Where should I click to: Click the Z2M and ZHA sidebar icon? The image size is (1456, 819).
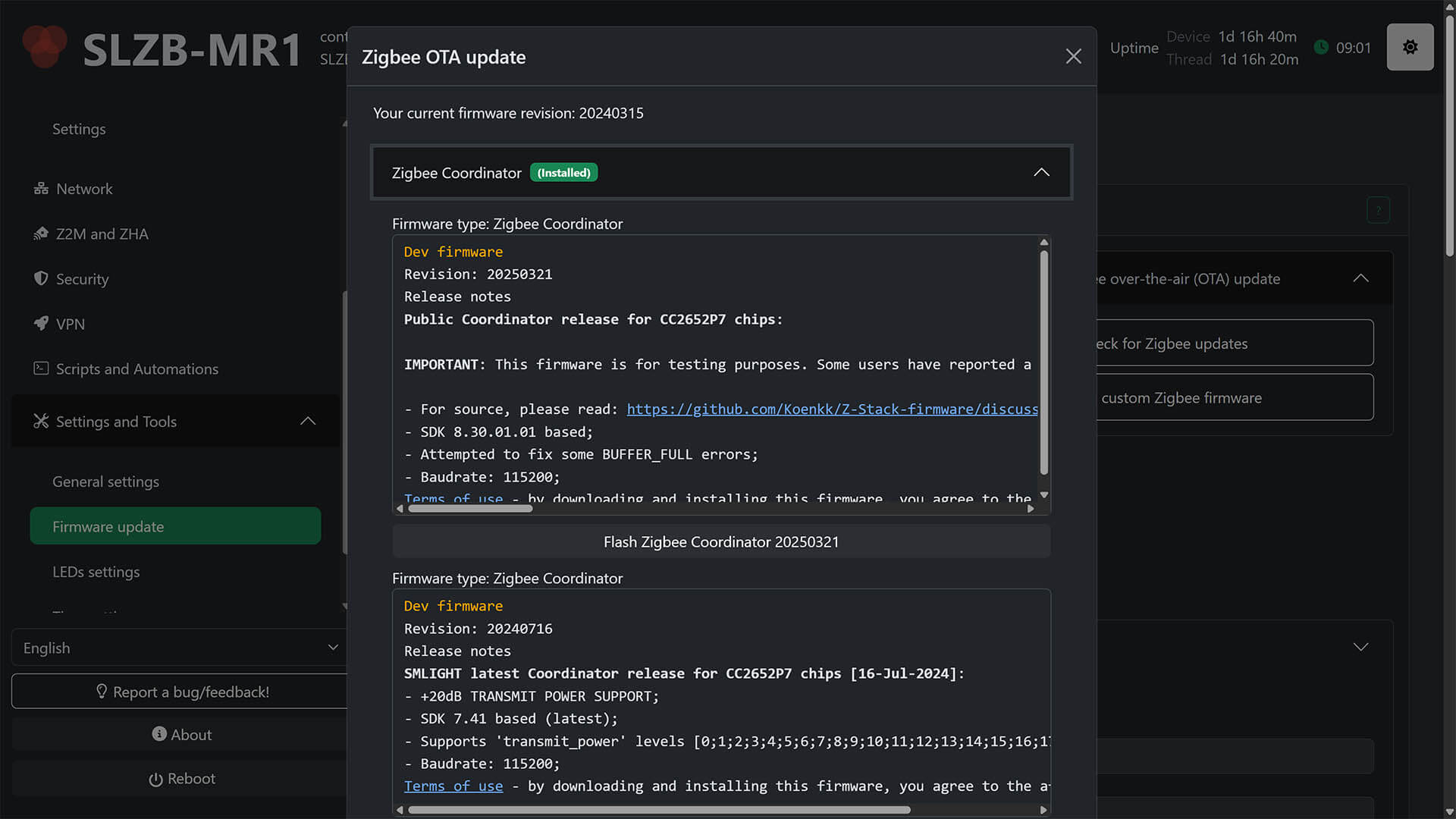coord(41,234)
